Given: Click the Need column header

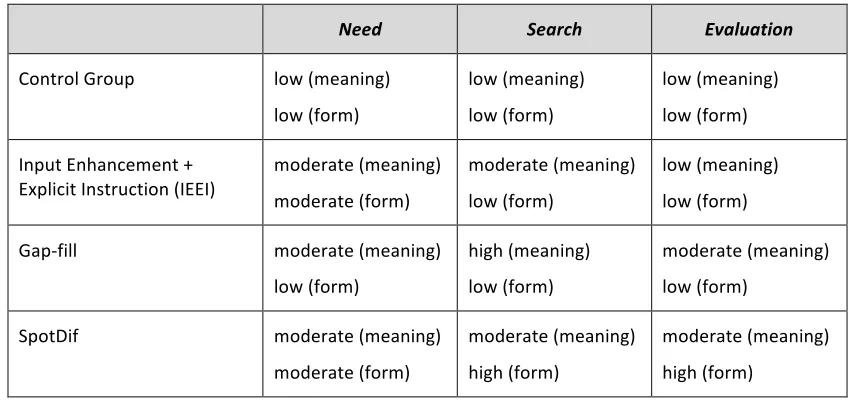Looking at the screenshot, I should (360, 29).
